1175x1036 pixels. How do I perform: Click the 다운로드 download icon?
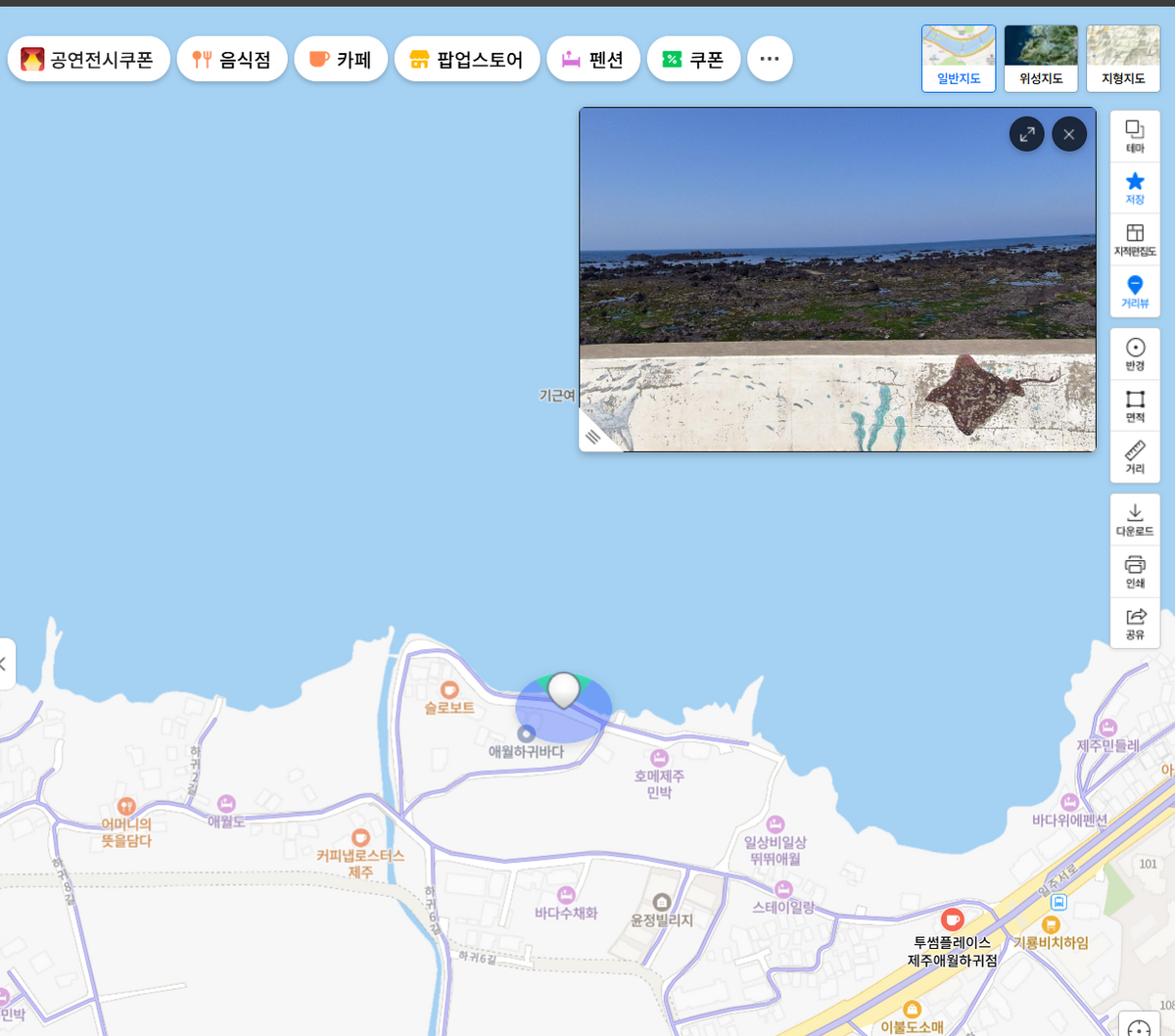1135,519
